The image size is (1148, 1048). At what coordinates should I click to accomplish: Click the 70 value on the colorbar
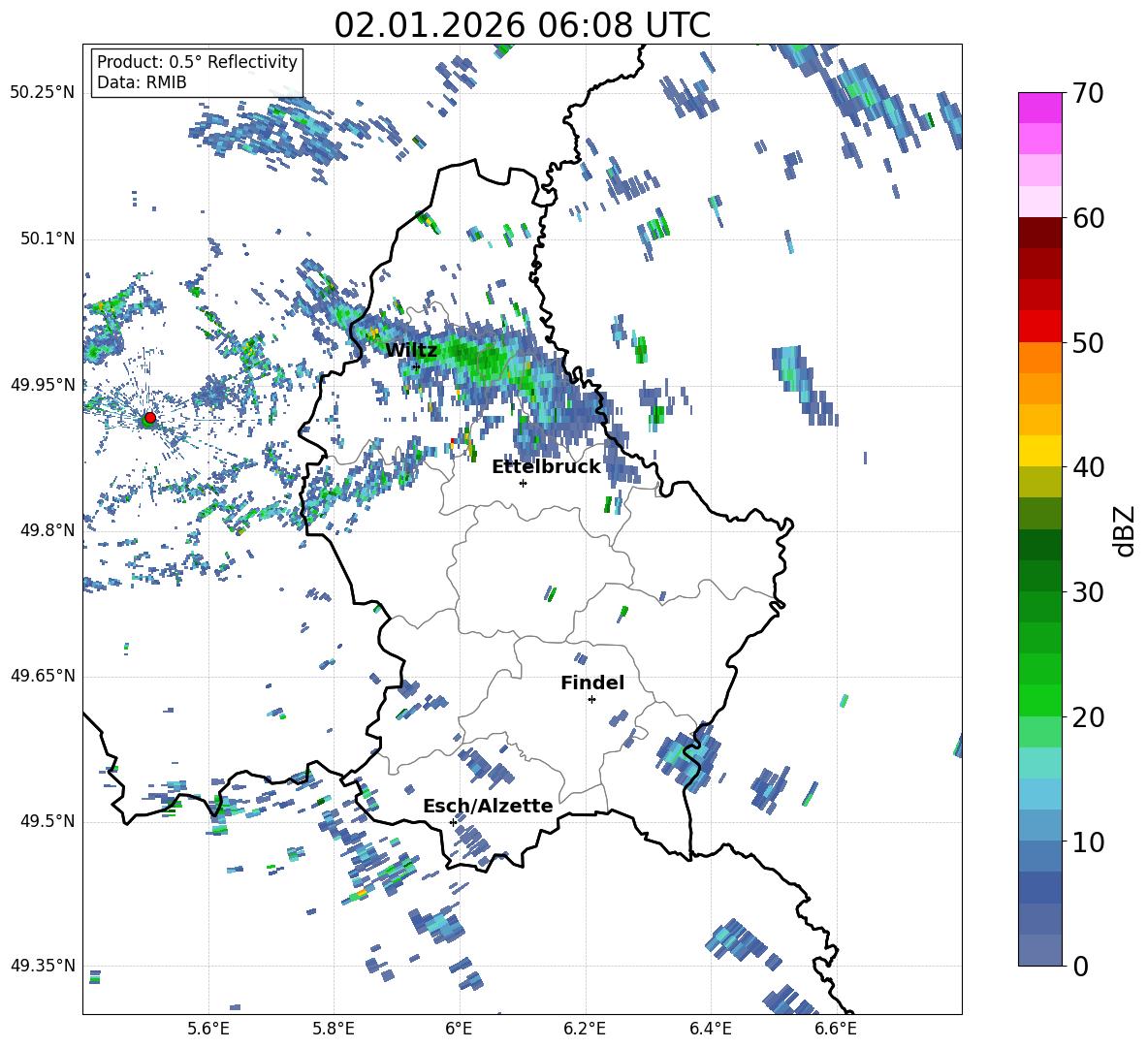[x=1088, y=93]
